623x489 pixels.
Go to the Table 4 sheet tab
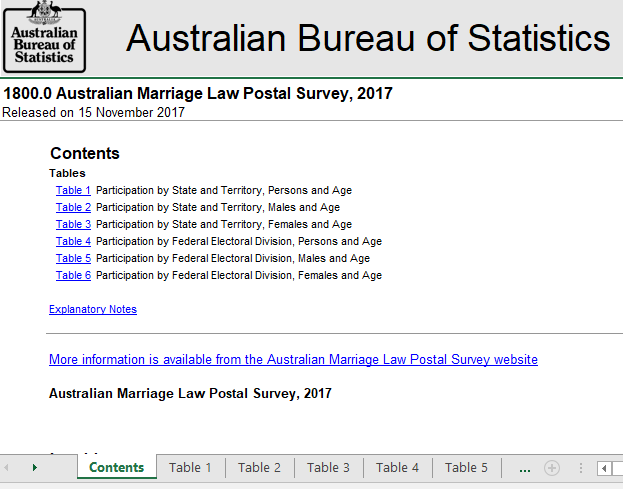click(397, 468)
